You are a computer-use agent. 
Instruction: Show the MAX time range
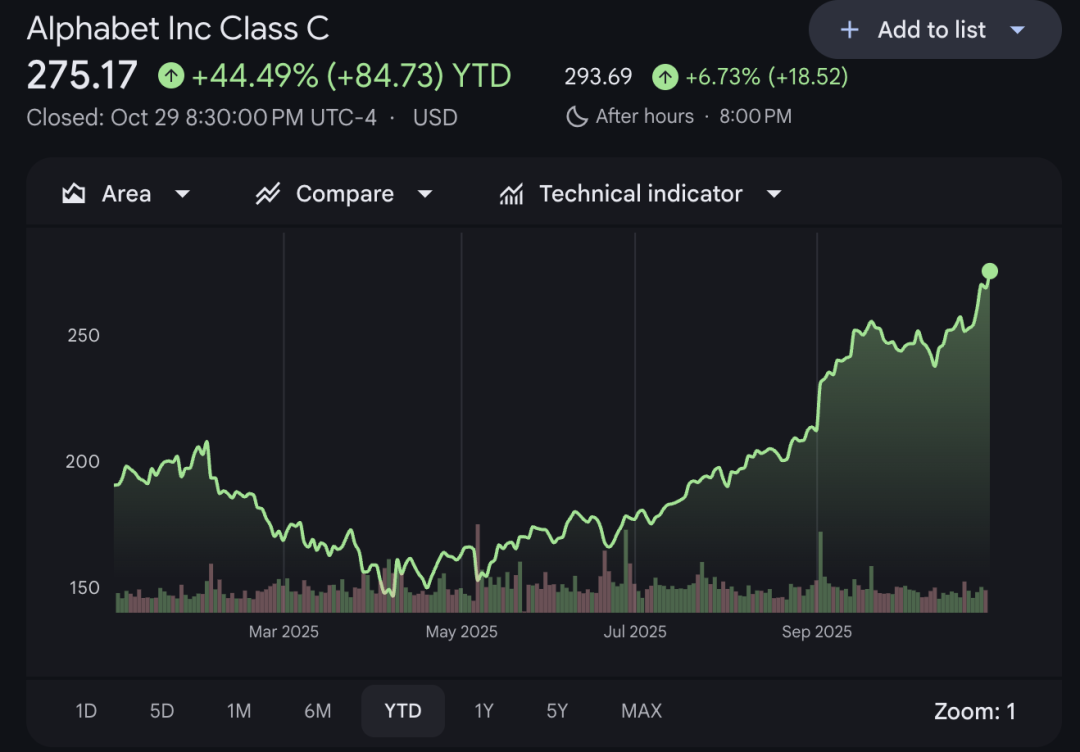(x=641, y=711)
